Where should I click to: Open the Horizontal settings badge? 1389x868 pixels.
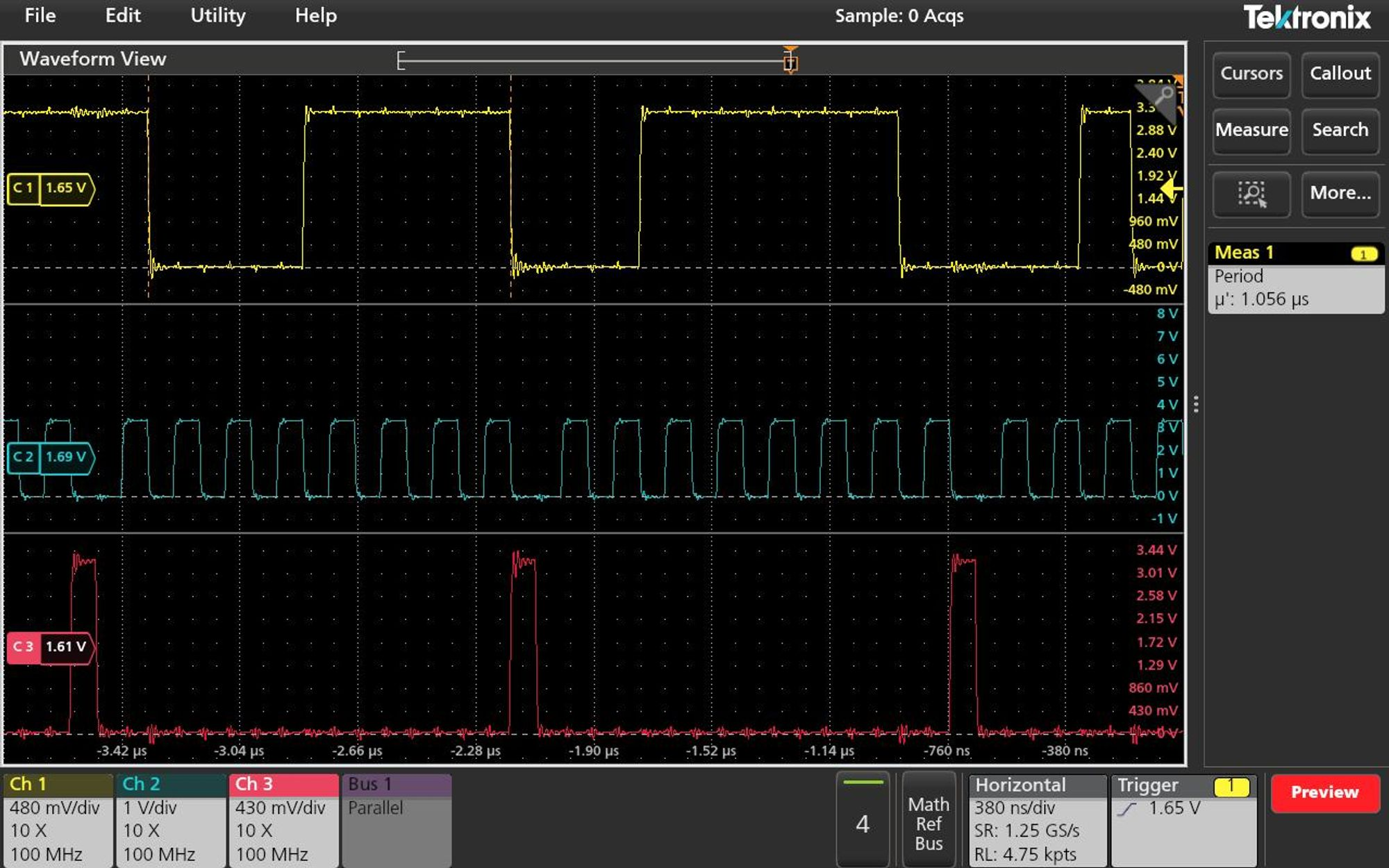[1037, 820]
